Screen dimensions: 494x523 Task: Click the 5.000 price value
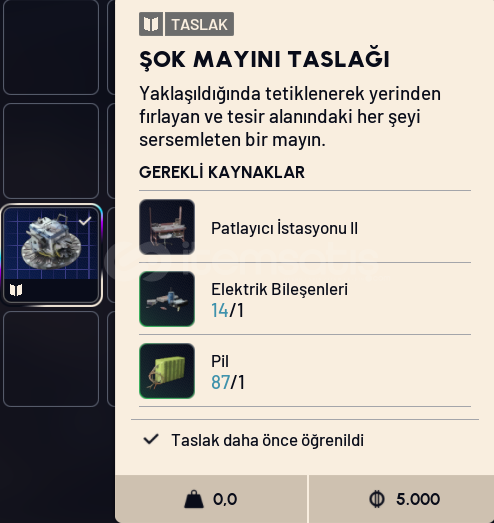tap(418, 499)
